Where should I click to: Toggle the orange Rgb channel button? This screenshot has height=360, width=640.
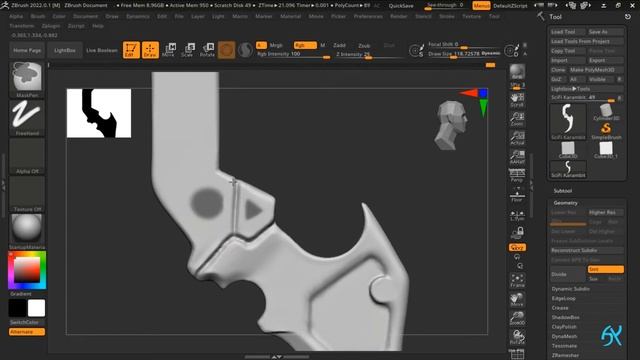point(304,45)
